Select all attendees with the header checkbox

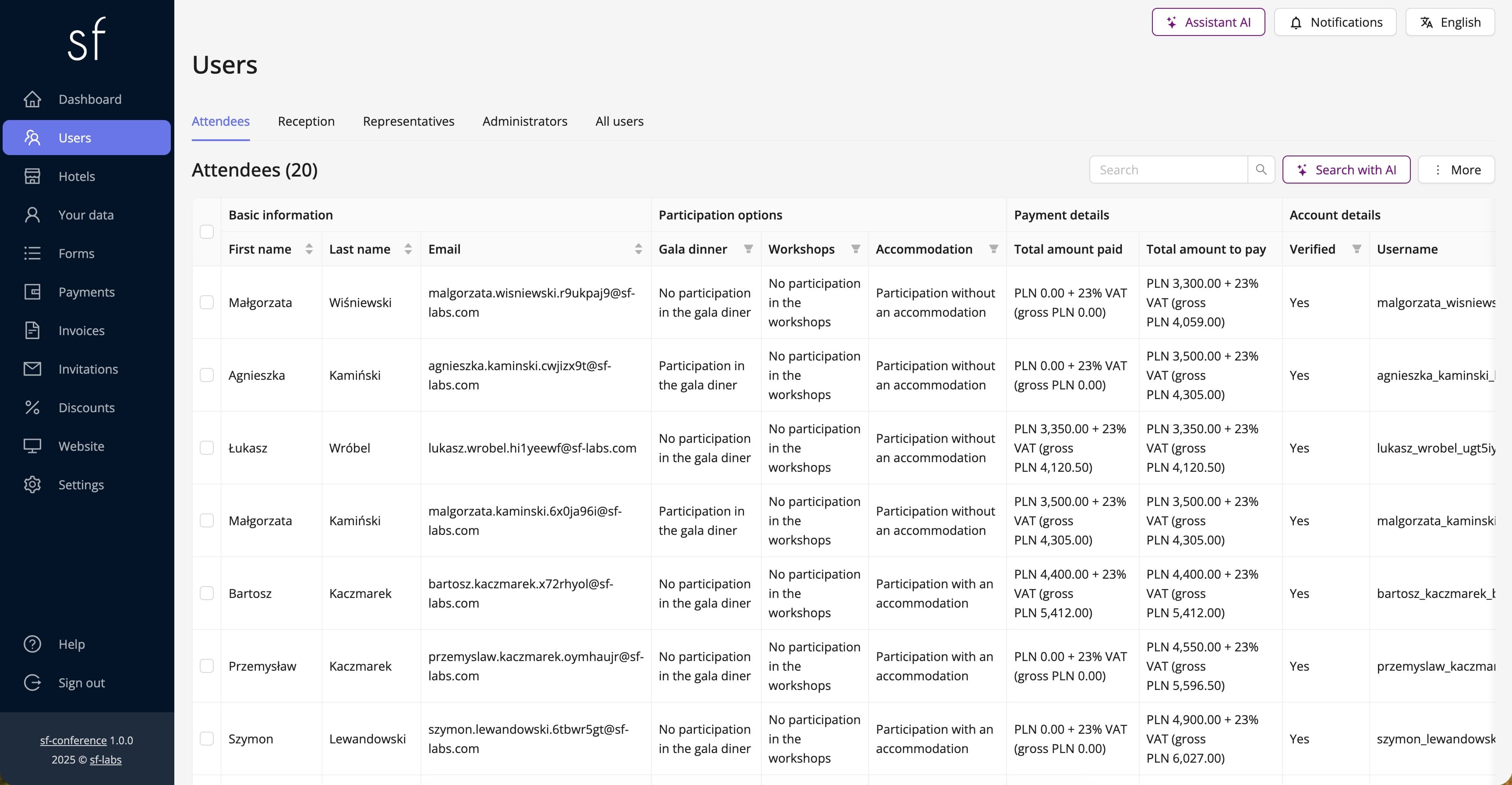pos(207,232)
